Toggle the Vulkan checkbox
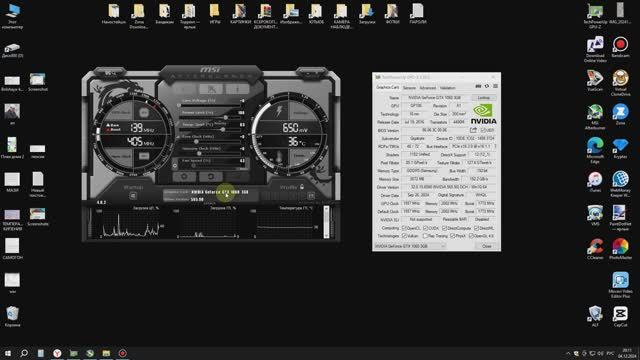Screen dimensions: 640x360 coord(404,236)
